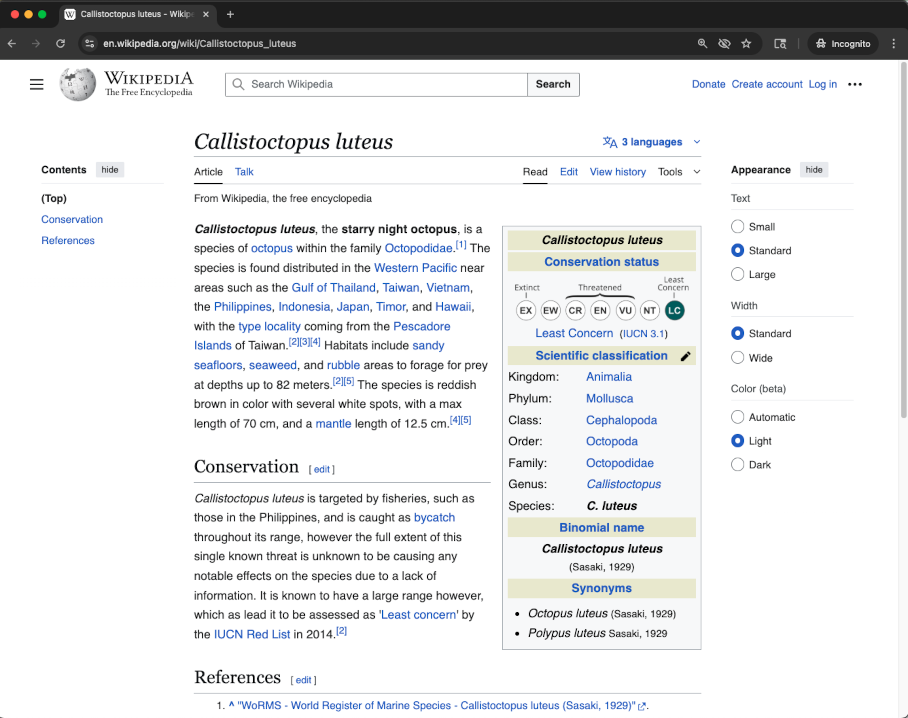The image size is (908, 718).
Task: Select the Small text size option
Action: click(x=738, y=227)
